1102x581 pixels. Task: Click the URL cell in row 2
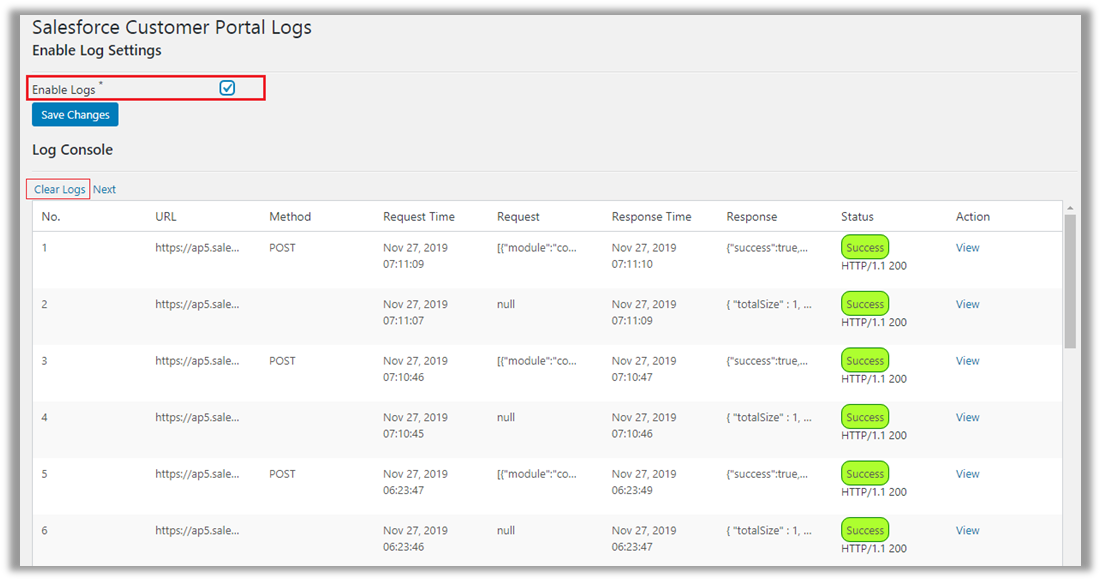(x=197, y=304)
